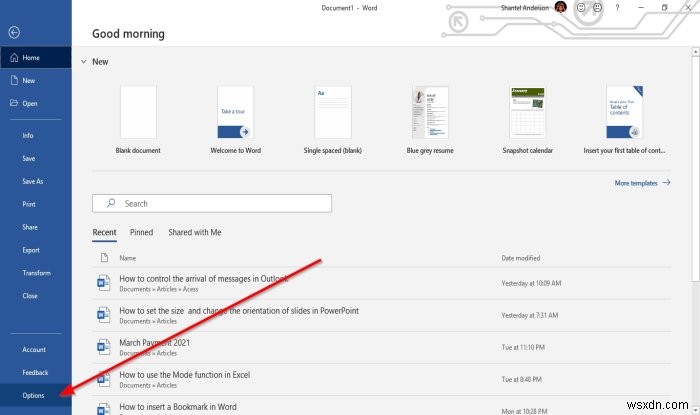700x415 pixels.
Task: Open the Info page
Action: pyautogui.click(x=36, y=135)
